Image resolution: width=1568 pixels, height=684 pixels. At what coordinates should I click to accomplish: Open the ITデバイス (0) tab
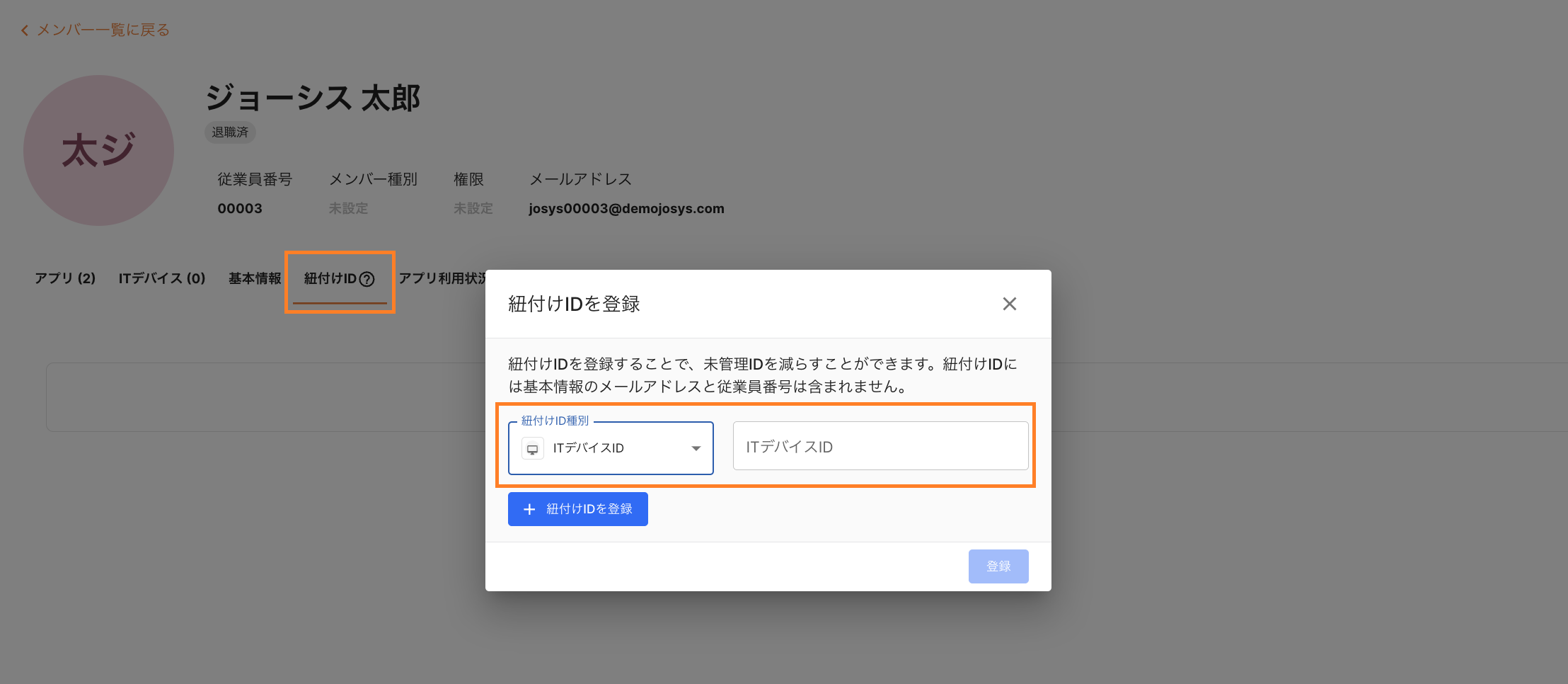pos(162,278)
